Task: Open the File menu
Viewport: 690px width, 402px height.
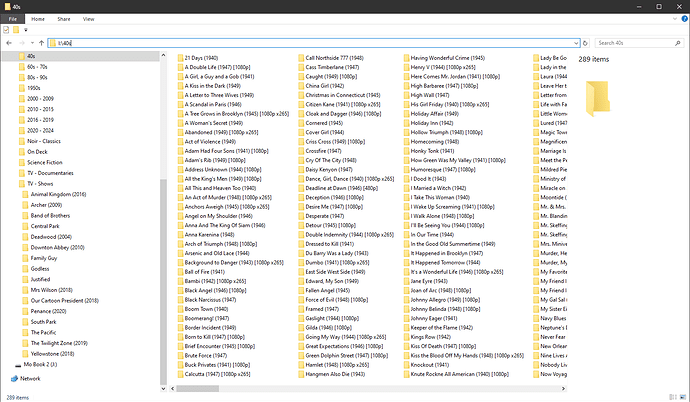Action: click(x=13, y=19)
